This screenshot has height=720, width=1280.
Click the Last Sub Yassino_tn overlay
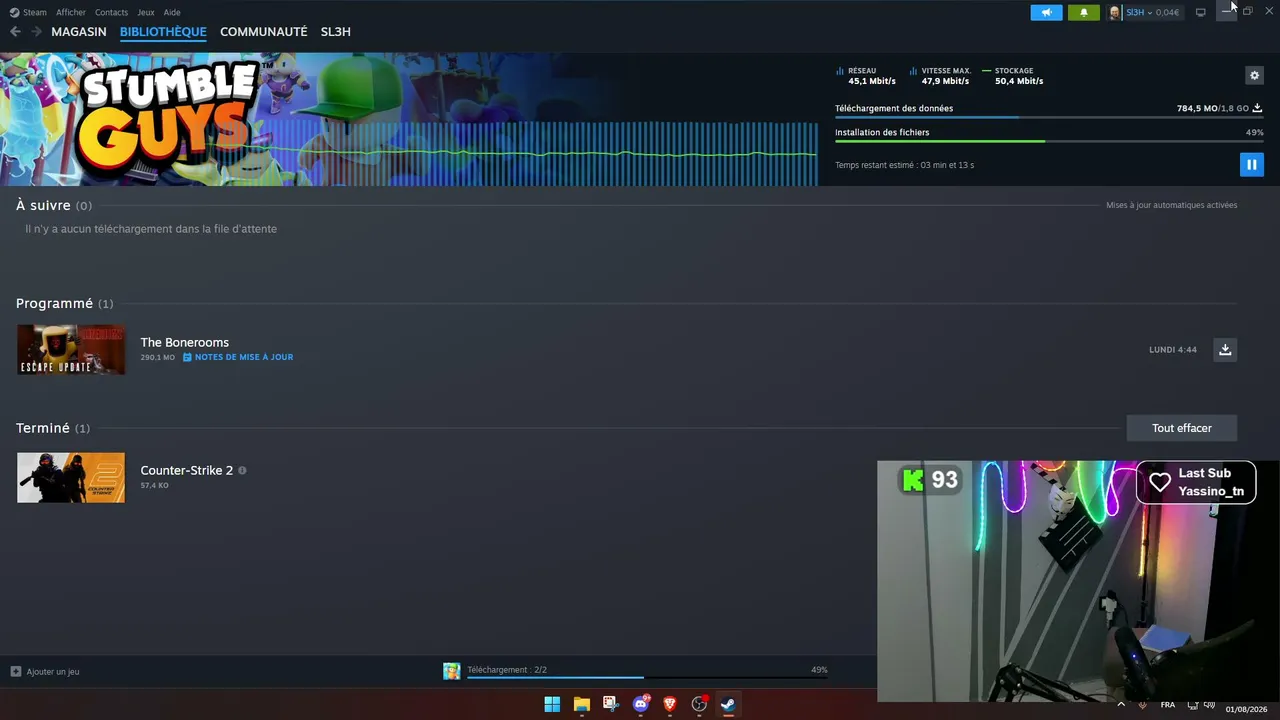[1196, 482]
